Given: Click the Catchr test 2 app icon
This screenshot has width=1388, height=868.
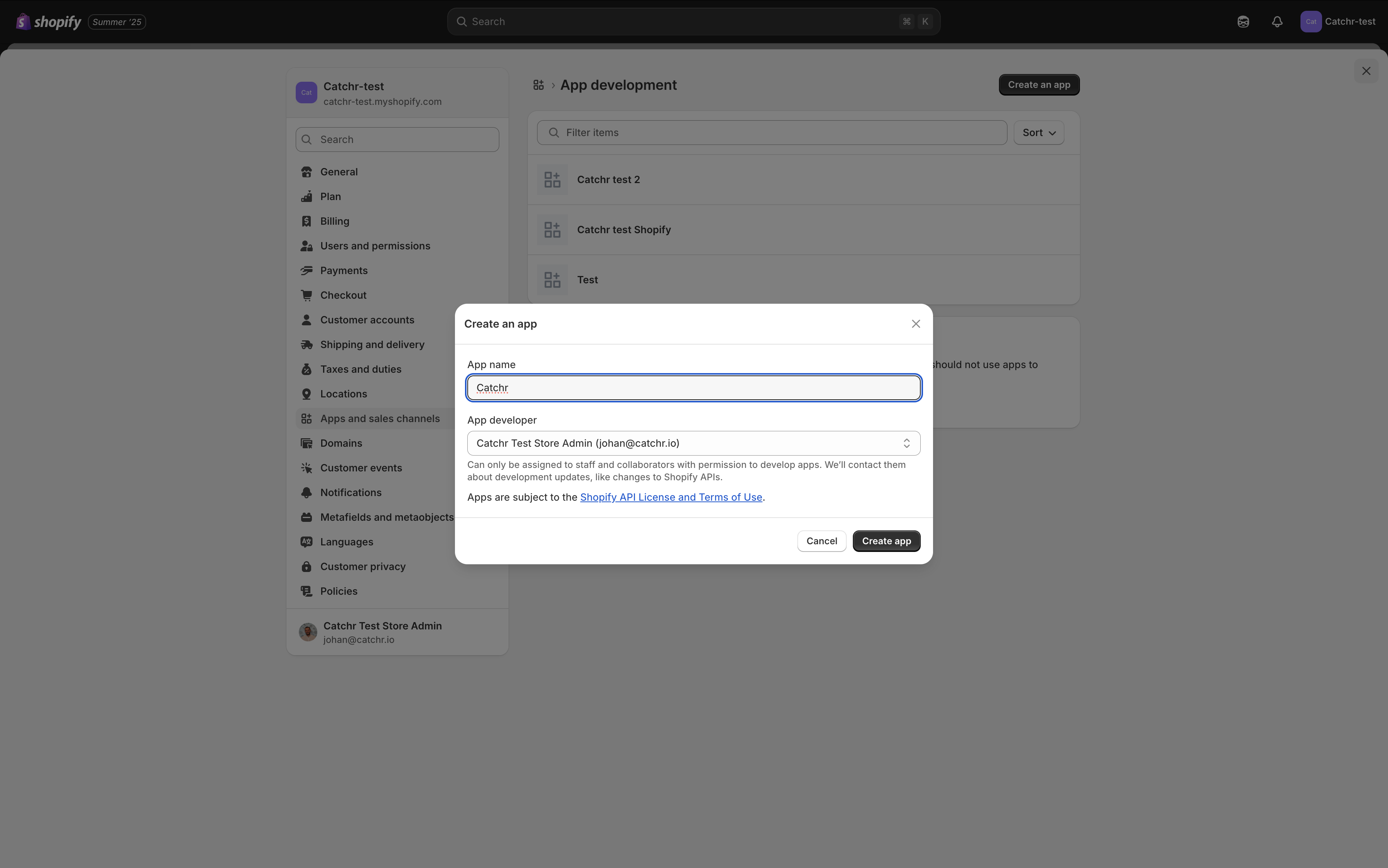Looking at the screenshot, I should click(x=553, y=180).
